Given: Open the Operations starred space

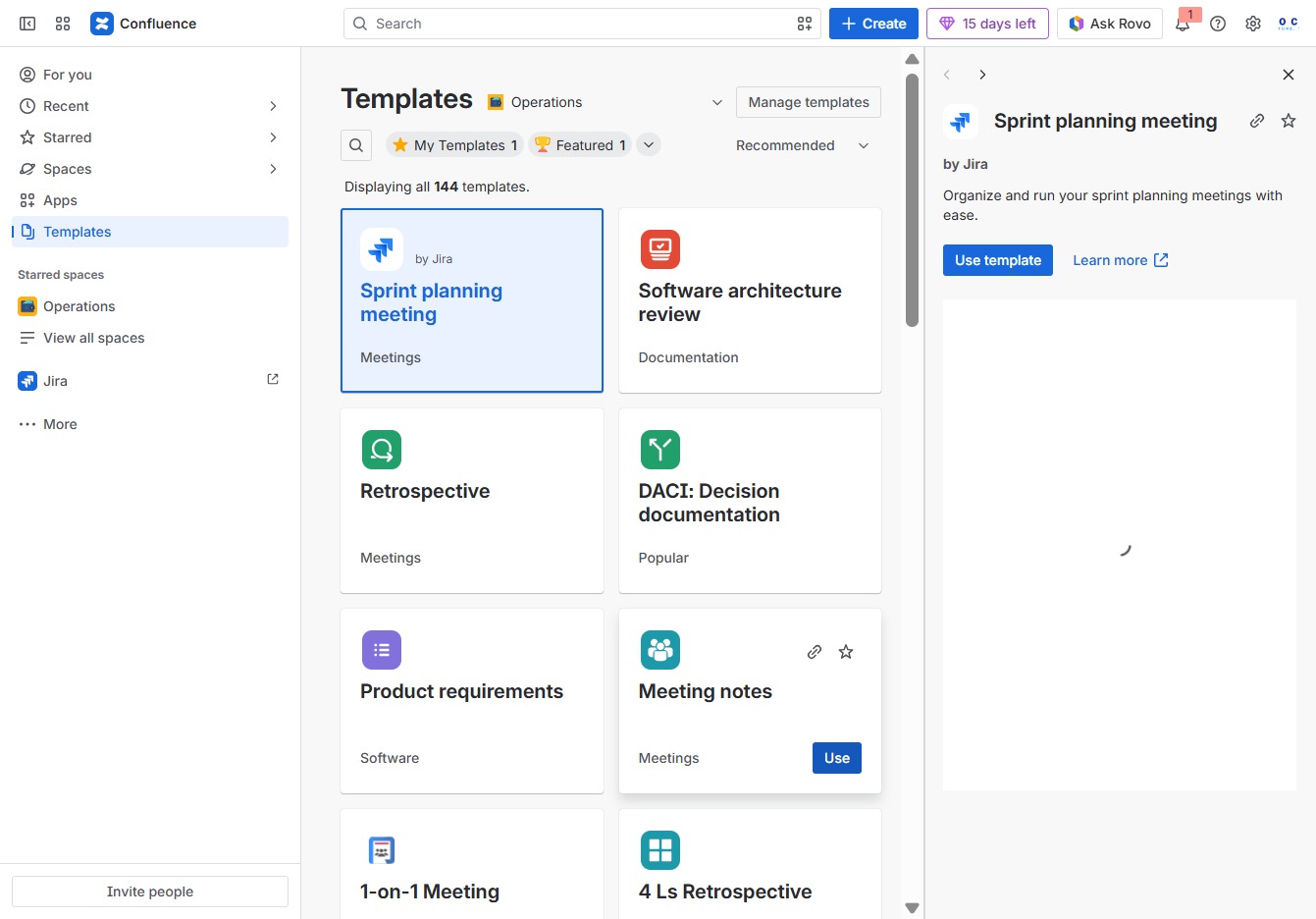Looking at the screenshot, I should (x=150, y=306).
